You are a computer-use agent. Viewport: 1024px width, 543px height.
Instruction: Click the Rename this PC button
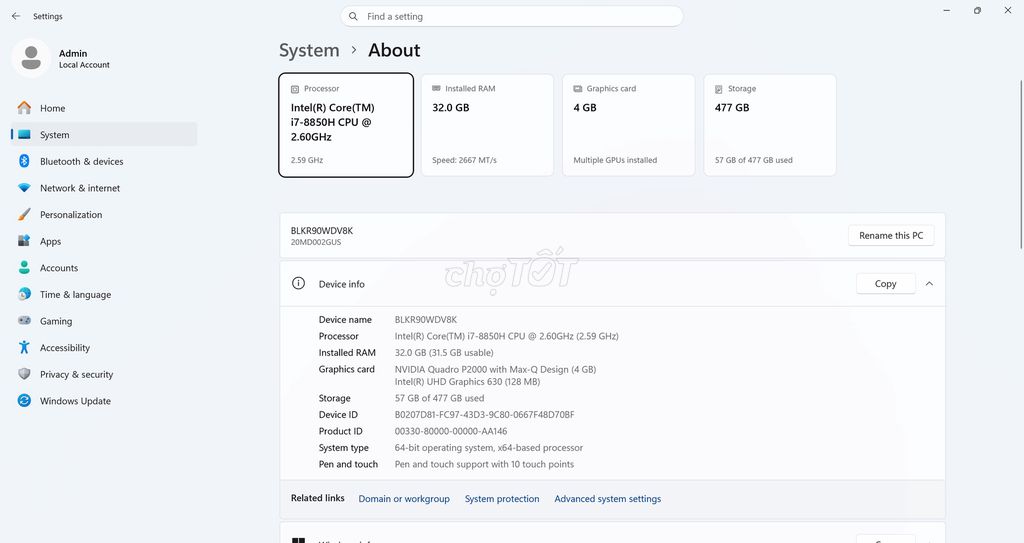891,235
